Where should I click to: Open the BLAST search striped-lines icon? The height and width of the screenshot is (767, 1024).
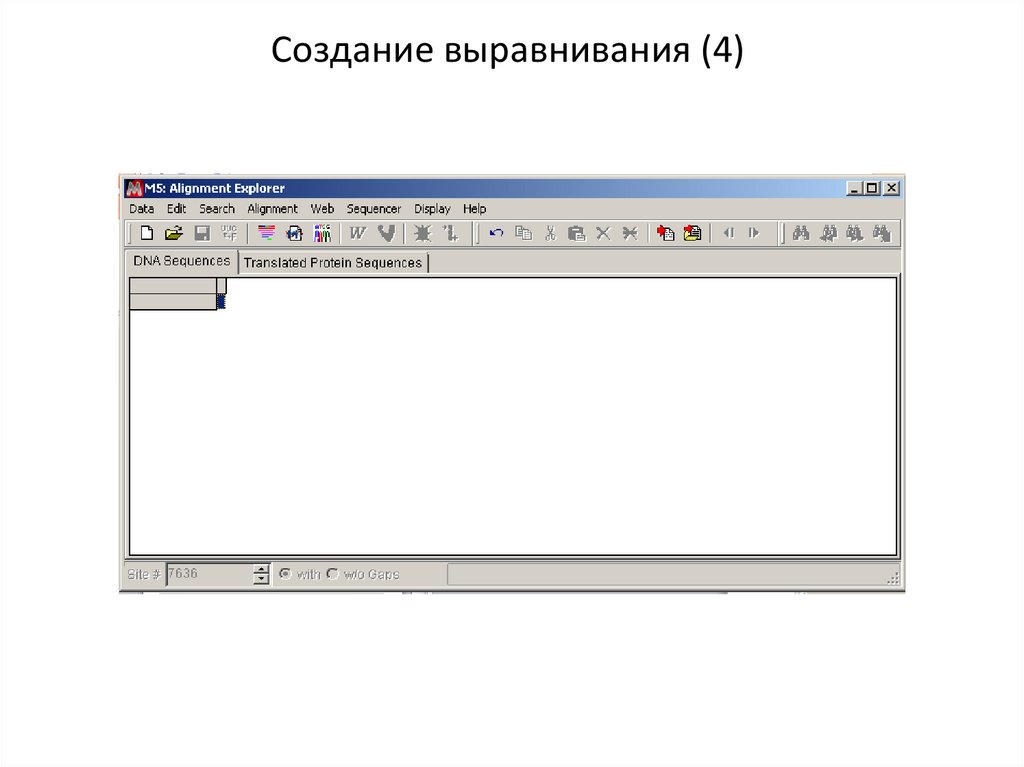[x=266, y=233]
